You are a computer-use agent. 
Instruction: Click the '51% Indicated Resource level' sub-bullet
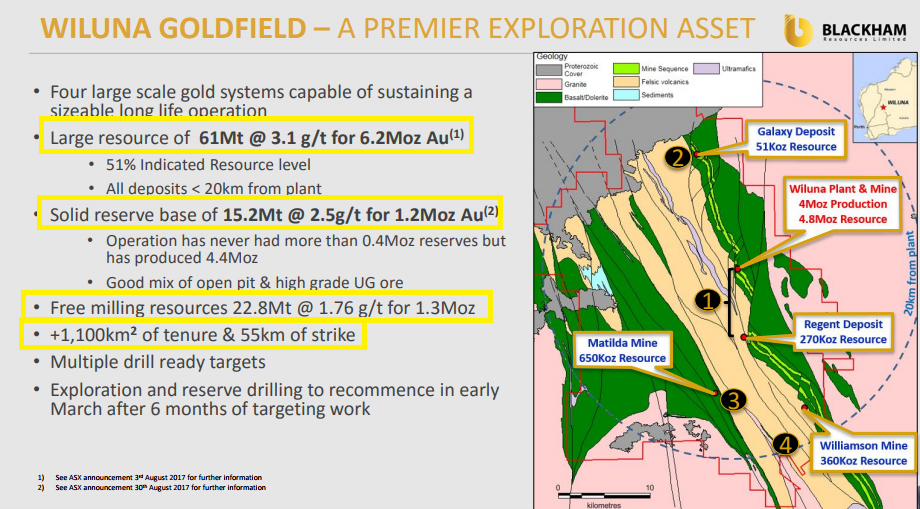click(x=208, y=165)
